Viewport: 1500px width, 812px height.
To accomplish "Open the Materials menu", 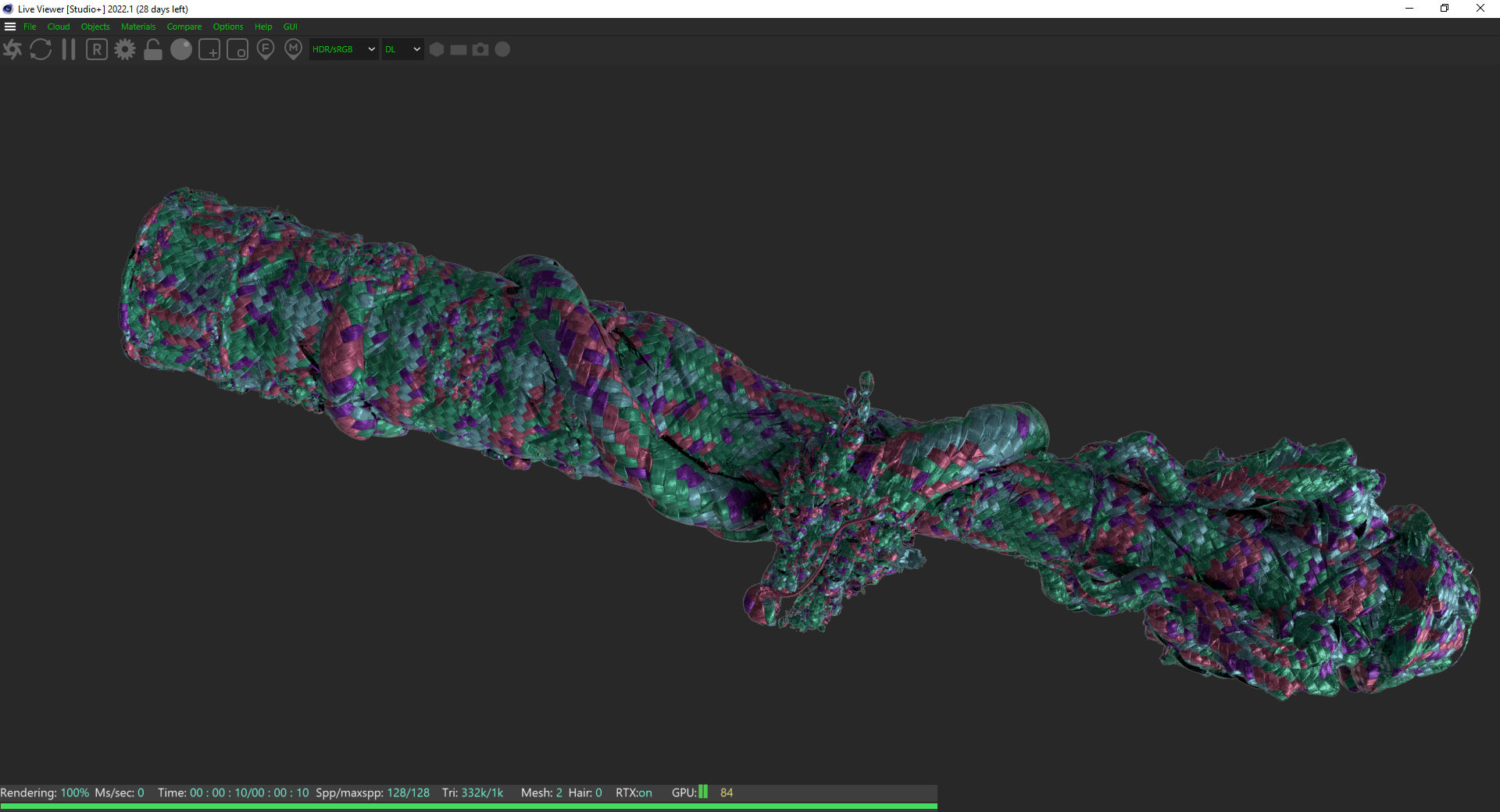I will [138, 27].
